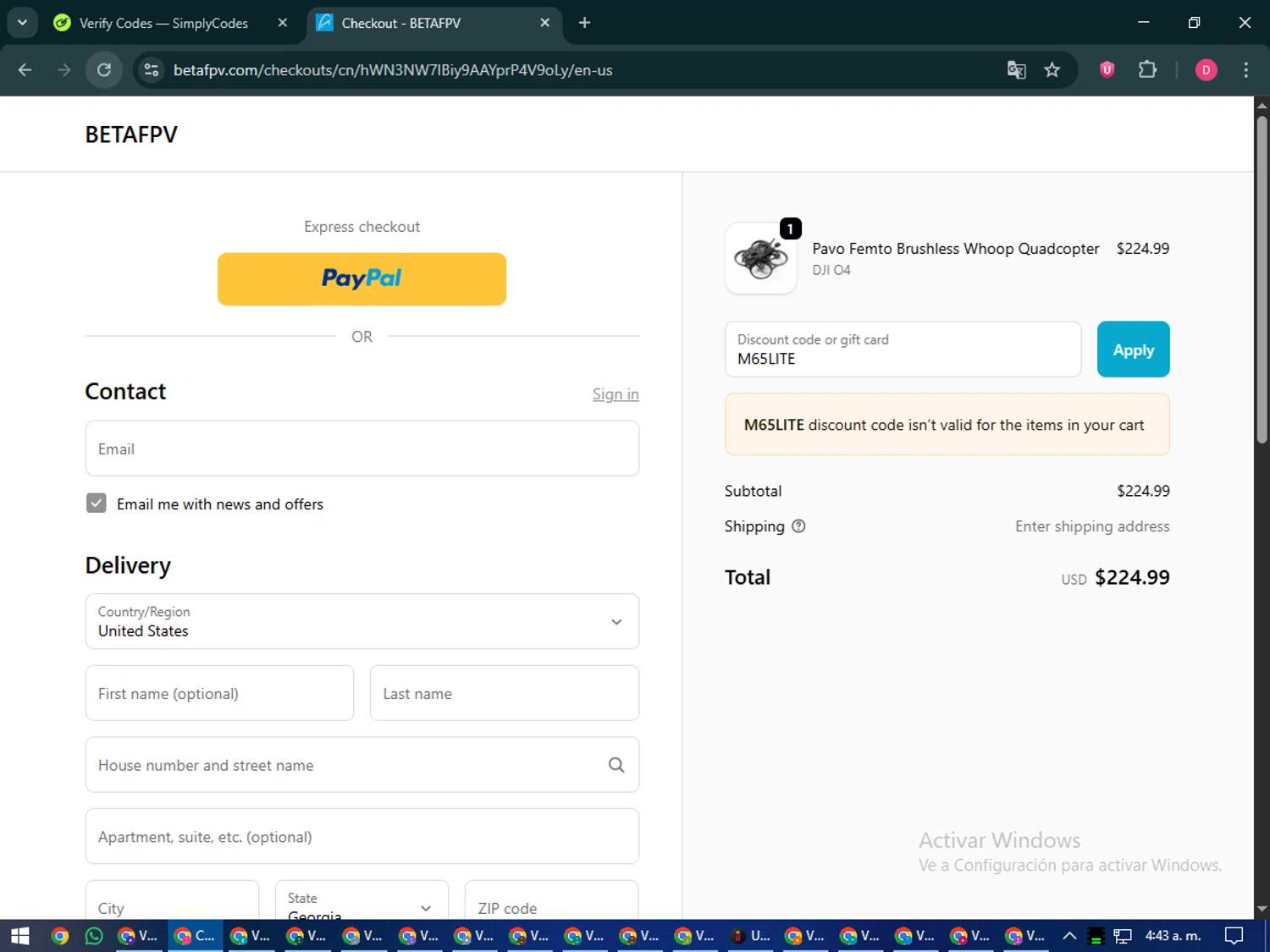Focus the First name (optional) field
Viewport: 1270px width, 952px height.
coord(219,693)
